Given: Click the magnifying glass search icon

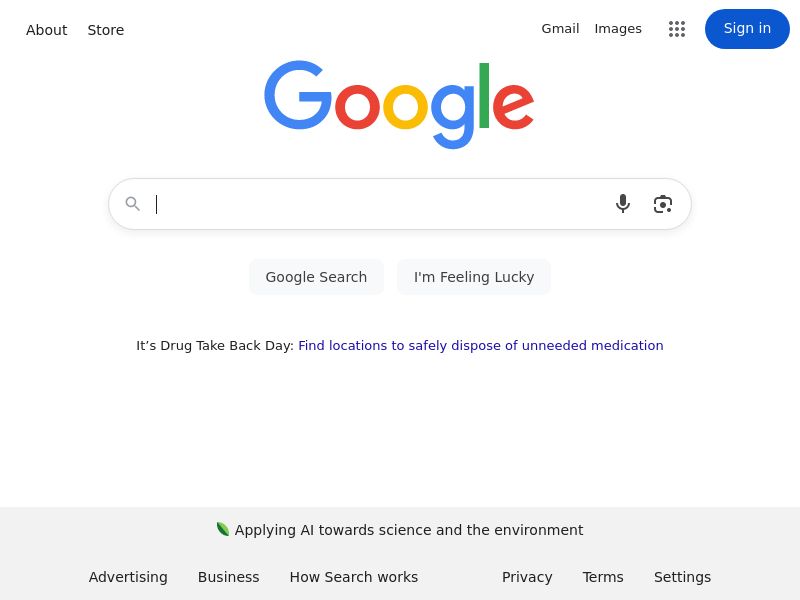Looking at the screenshot, I should click(133, 204).
